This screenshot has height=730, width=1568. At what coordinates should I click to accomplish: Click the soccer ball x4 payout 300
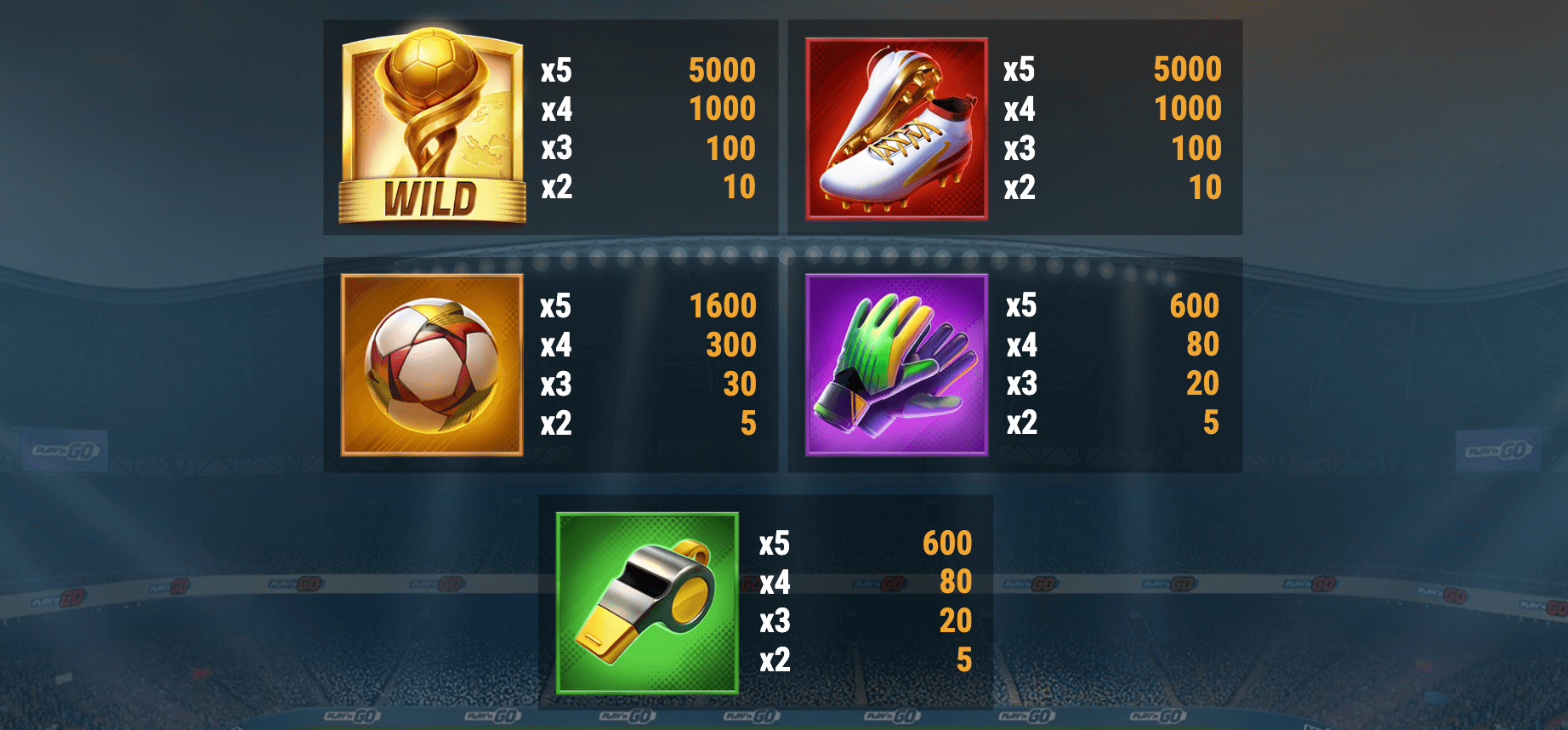[731, 345]
